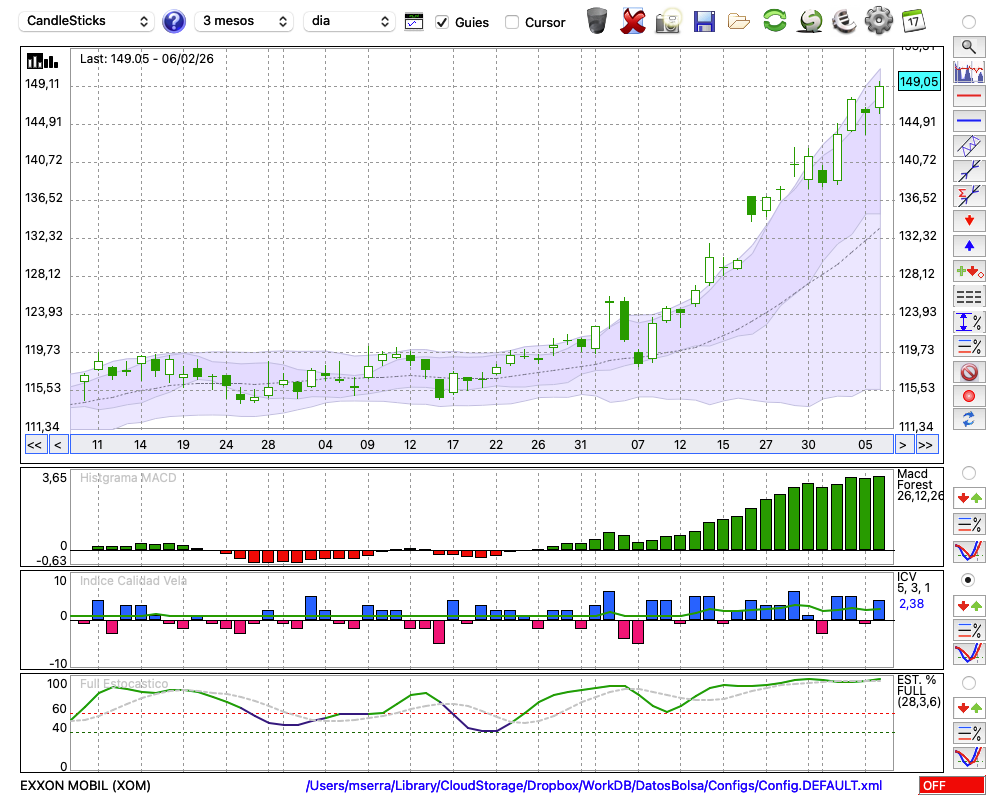Image resolution: width=1000 pixels, height=800 pixels.
Task: Click the >> scroll-to-end button
Action: [926, 445]
